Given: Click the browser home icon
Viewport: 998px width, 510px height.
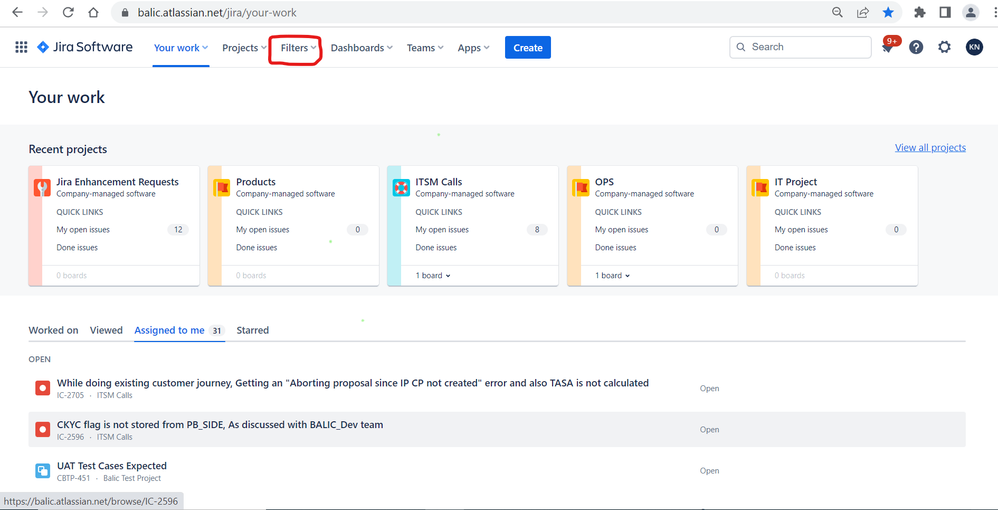Looking at the screenshot, I should click(94, 12).
